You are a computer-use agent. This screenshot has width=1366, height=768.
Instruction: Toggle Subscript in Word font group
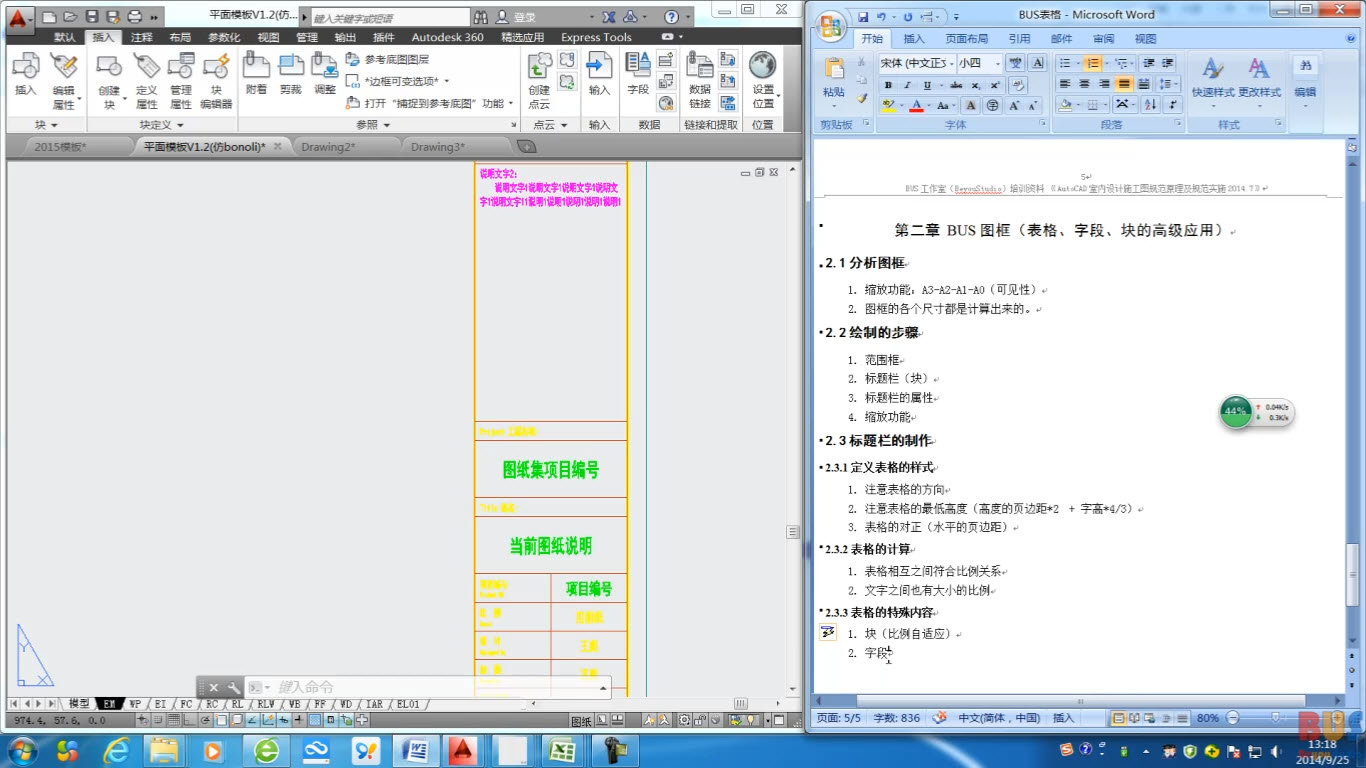(977, 85)
